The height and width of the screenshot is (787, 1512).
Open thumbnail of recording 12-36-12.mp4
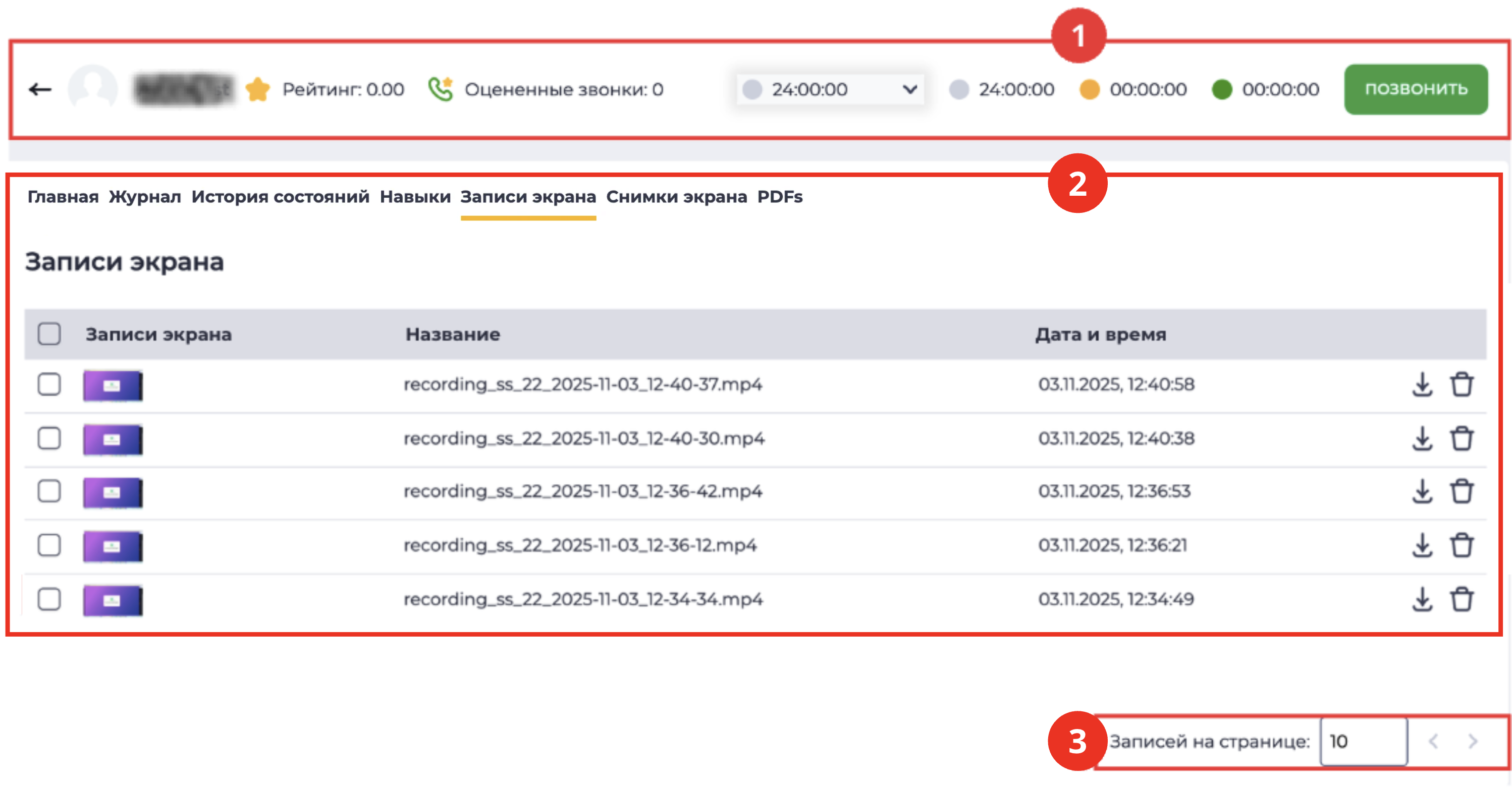(x=113, y=546)
